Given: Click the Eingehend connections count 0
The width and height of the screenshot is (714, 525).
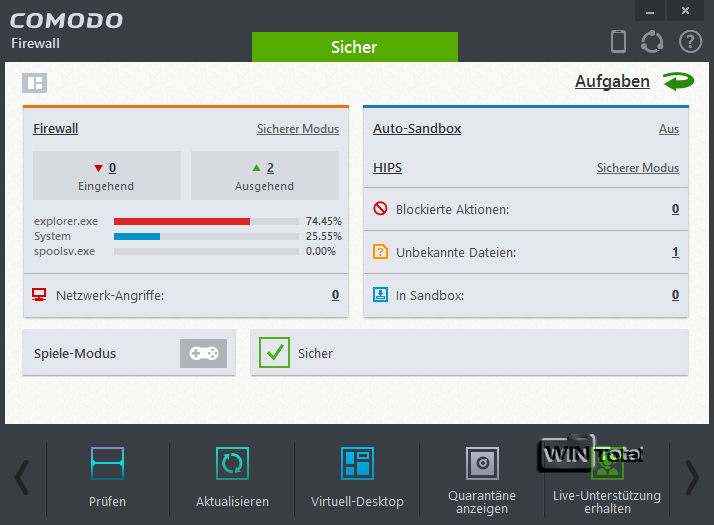Looking at the screenshot, I should click(112, 168).
